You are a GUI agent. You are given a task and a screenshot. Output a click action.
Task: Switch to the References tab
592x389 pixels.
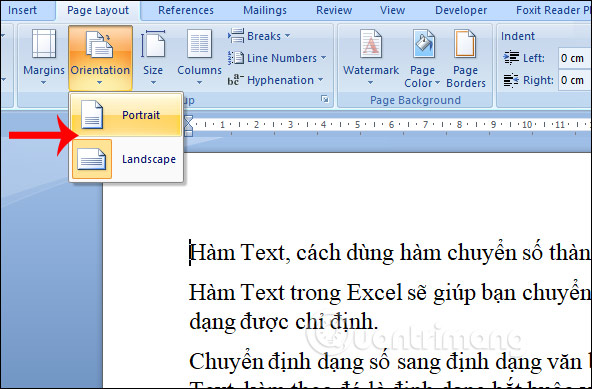(186, 10)
